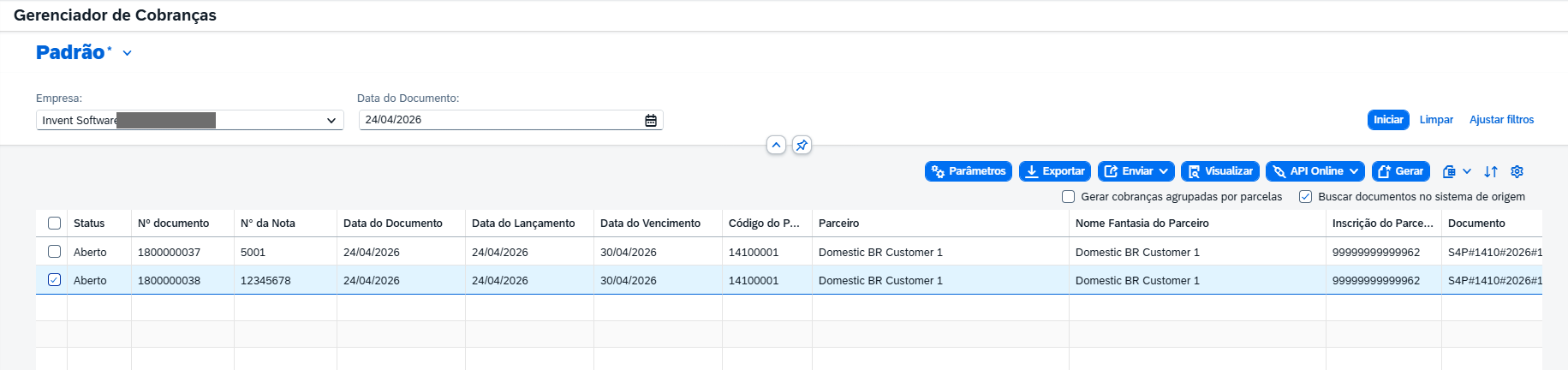The image size is (1568, 370).
Task: Open table sort settings icon
Action: click(x=1491, y=171)
